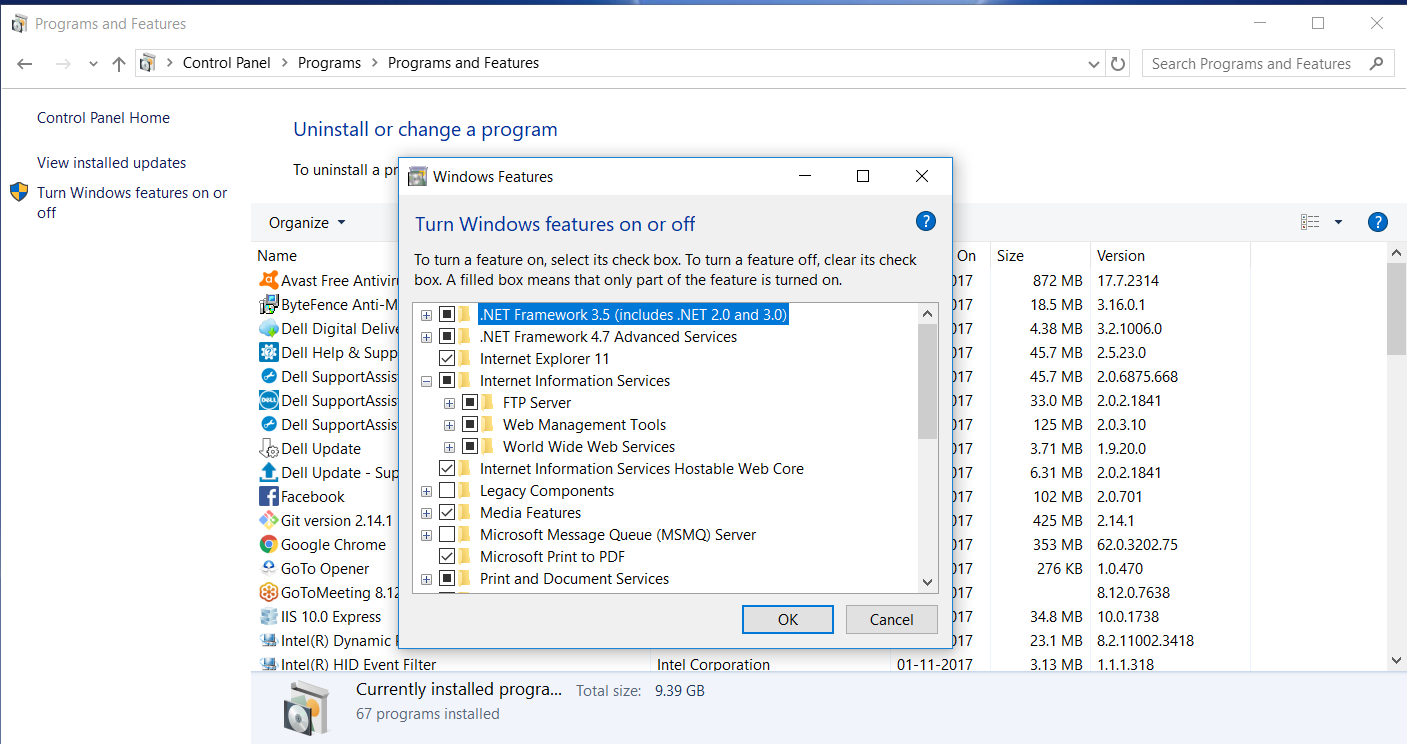This screenshot has width=1407, height=744.
Task: Sort the program list by Size column
Action: 1040,256
